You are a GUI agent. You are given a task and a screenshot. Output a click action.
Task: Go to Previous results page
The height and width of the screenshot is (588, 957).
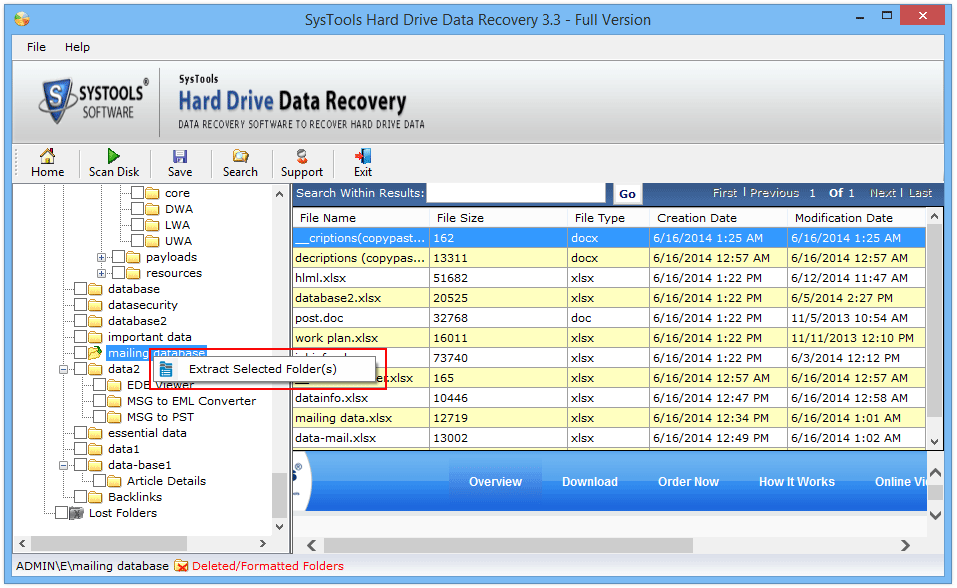pos(774,193)
